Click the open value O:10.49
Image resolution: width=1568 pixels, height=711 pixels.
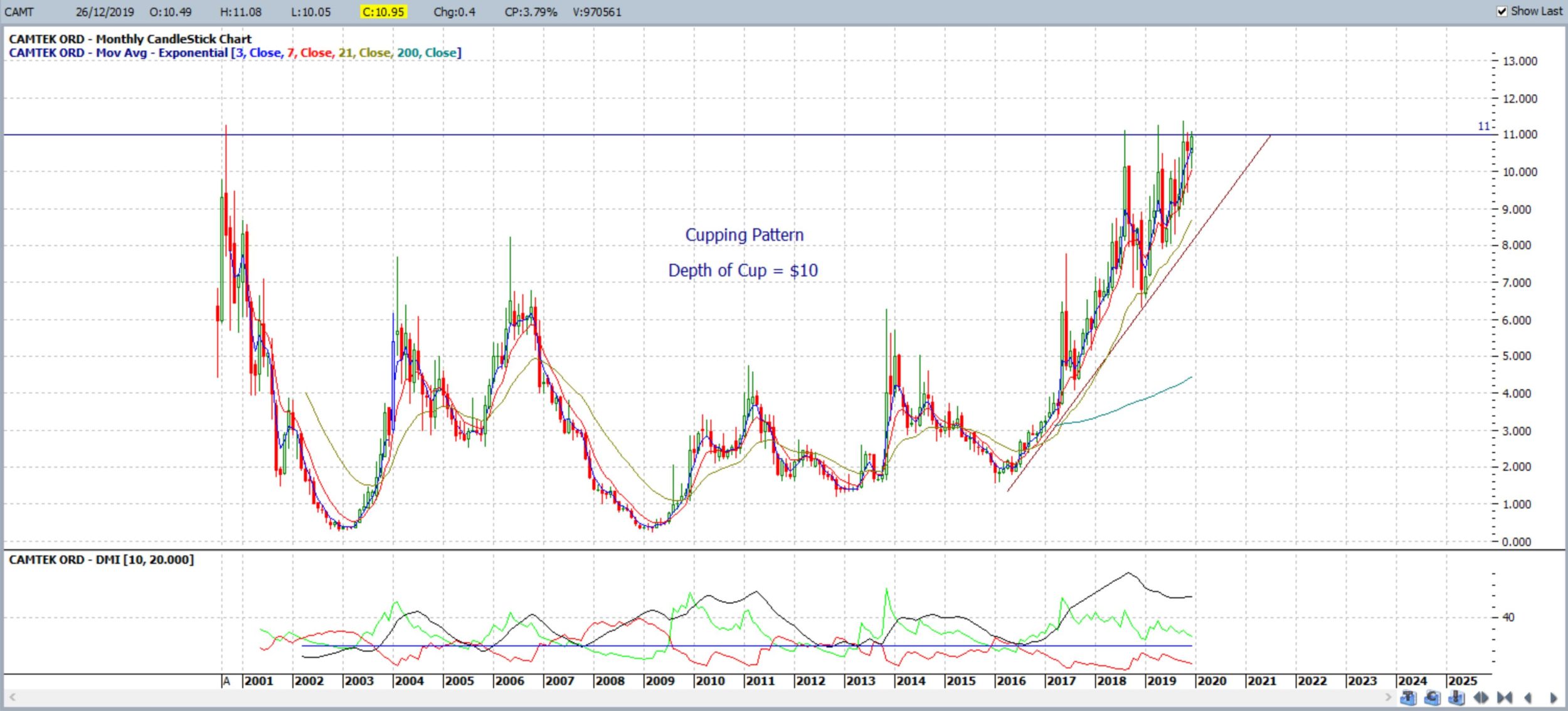tap(171, 12)
